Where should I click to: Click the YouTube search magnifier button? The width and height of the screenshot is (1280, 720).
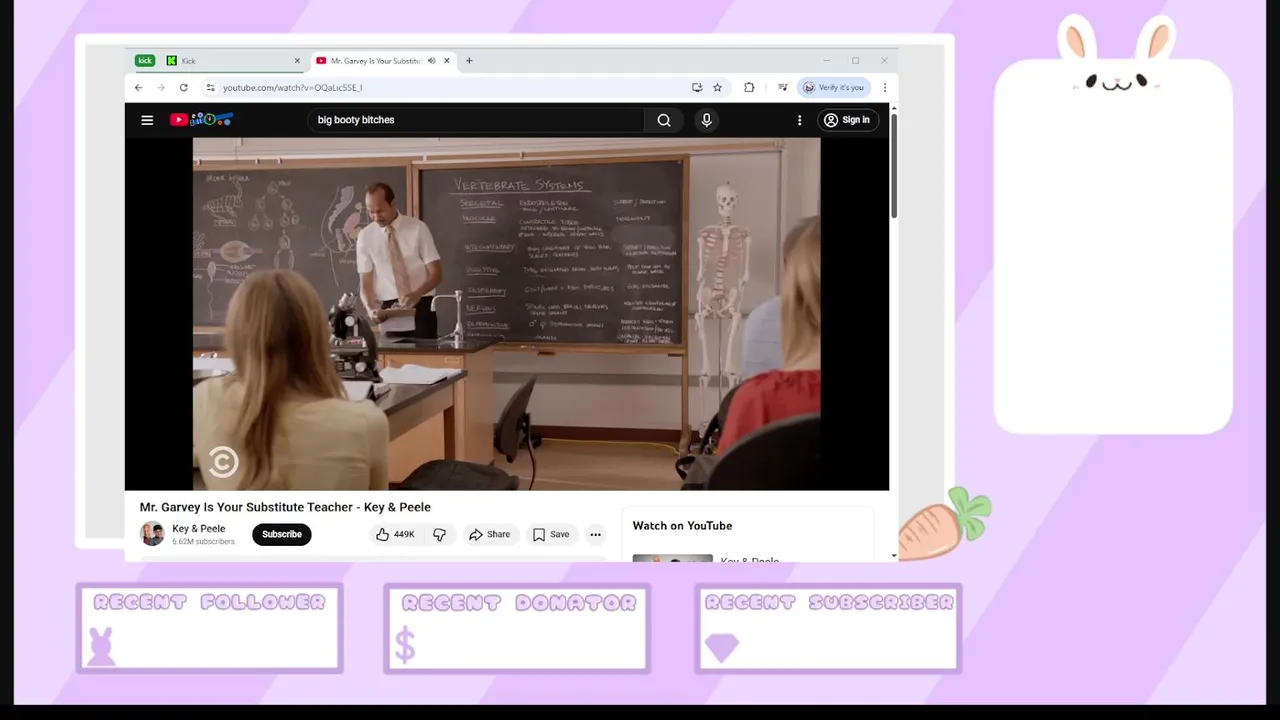(664, 120)
